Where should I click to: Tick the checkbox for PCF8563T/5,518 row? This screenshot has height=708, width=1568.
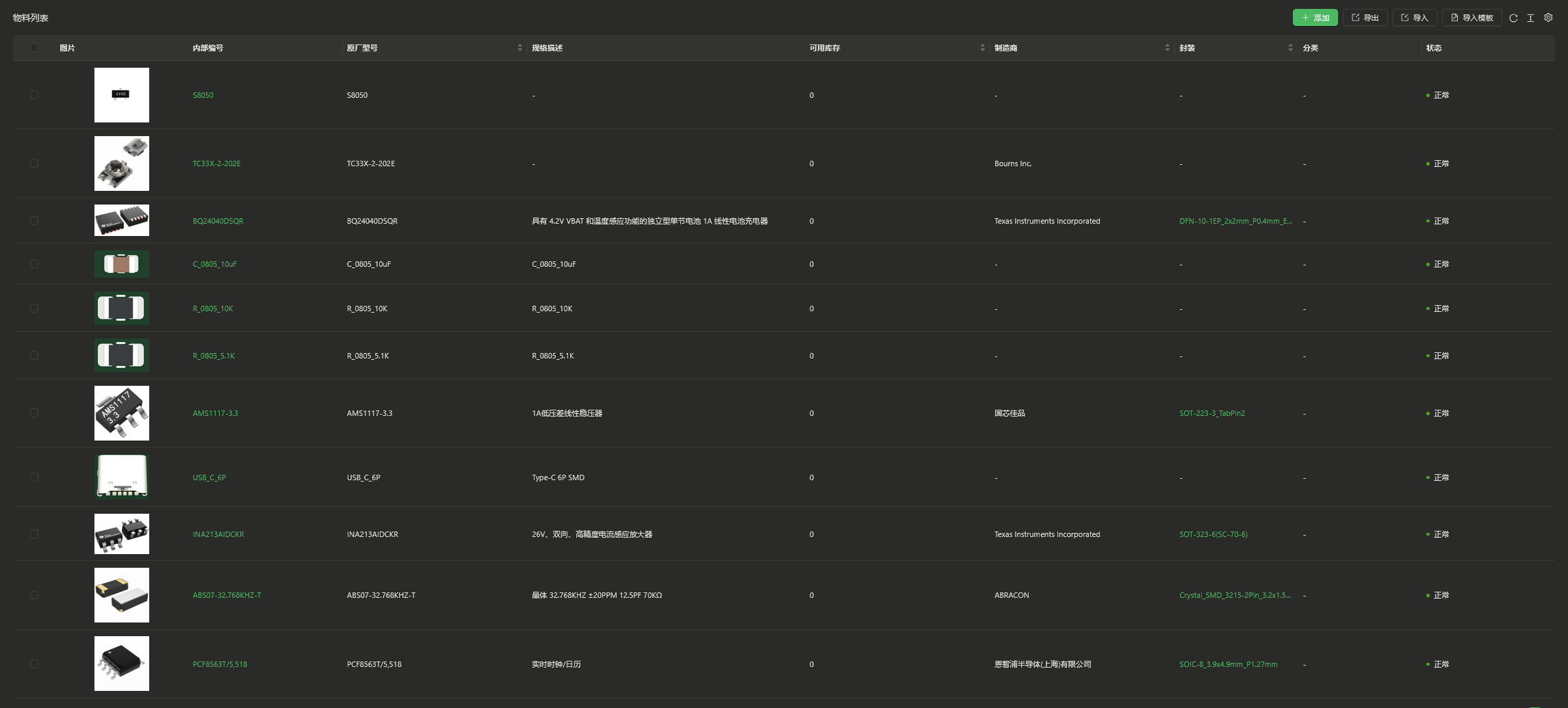34,664
